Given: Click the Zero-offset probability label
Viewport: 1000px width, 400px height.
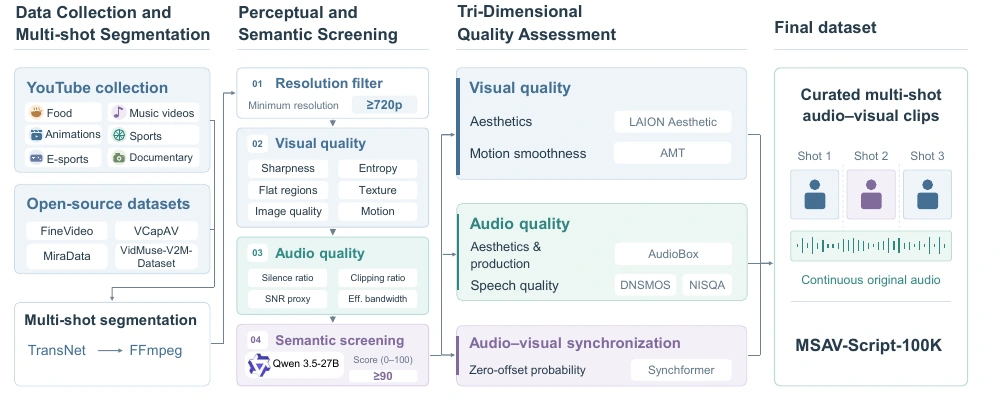Looking at the screenshot, I should [527, 370].
